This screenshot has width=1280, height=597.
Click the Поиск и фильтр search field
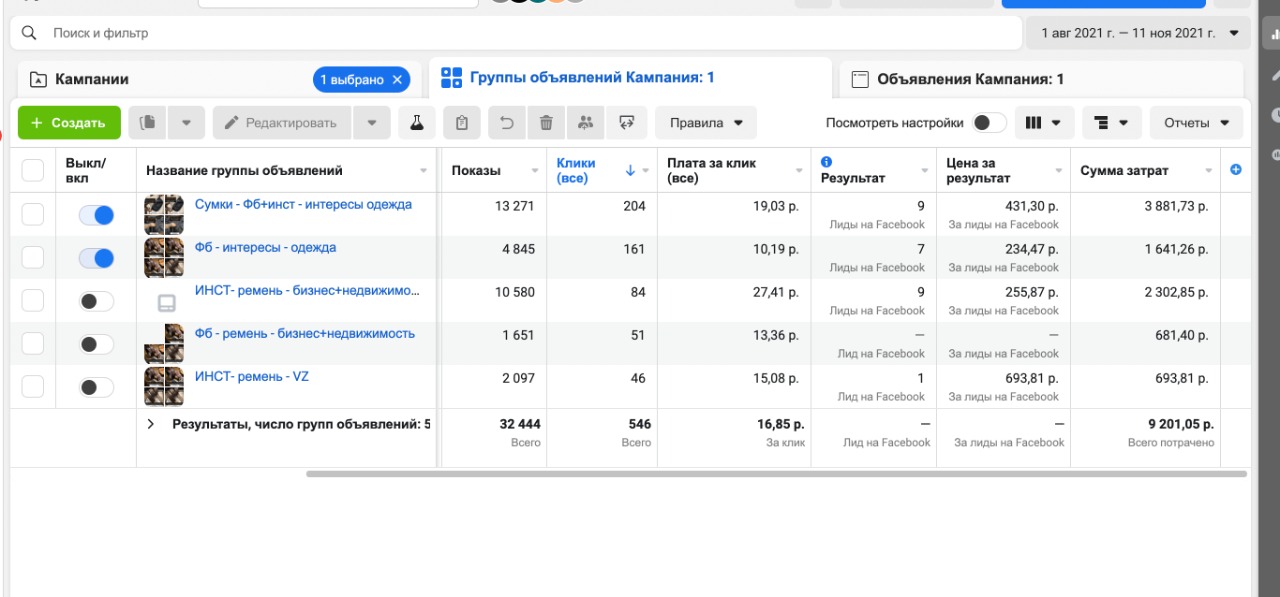515,33
